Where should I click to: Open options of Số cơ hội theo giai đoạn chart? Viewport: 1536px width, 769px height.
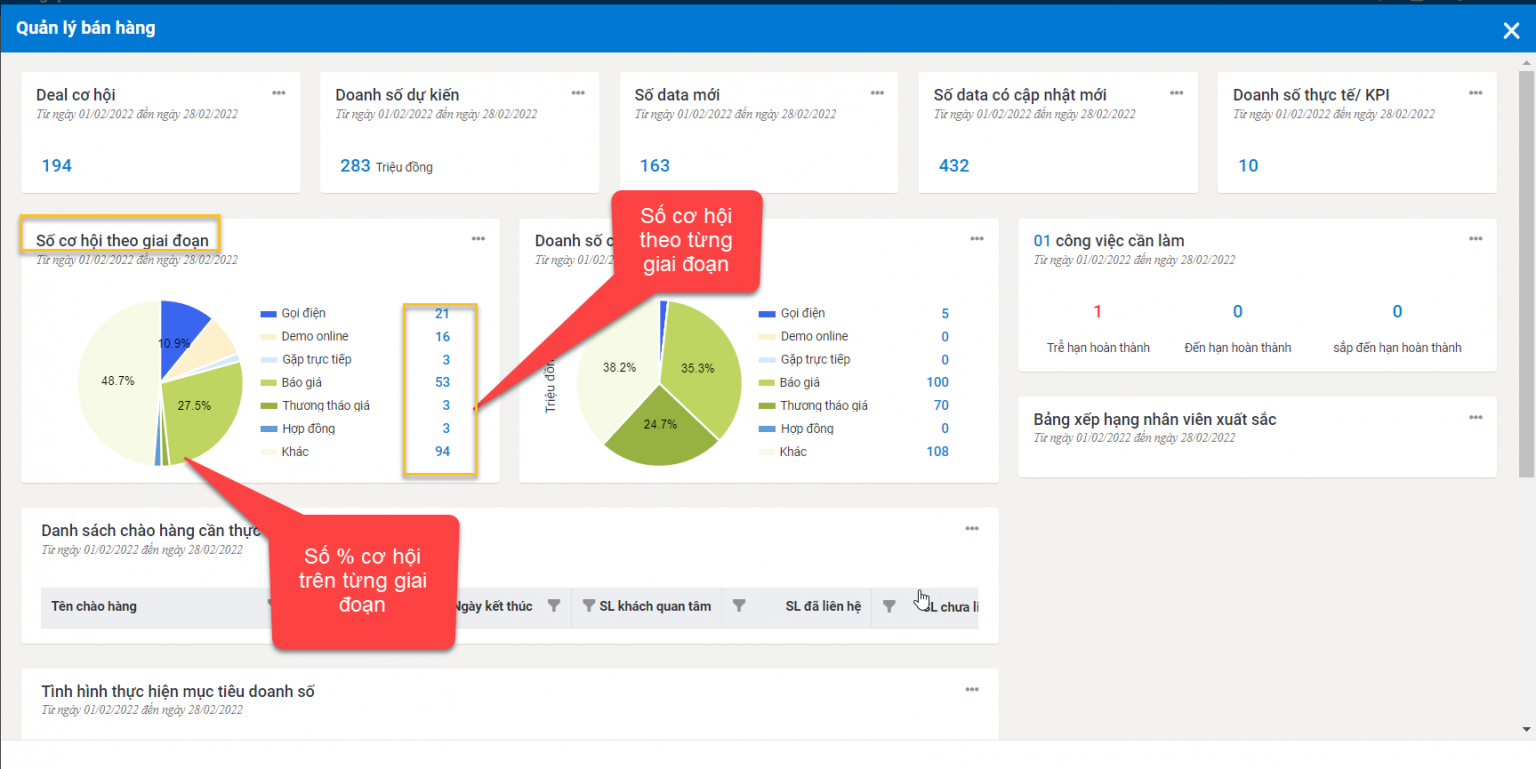(478, 238)
